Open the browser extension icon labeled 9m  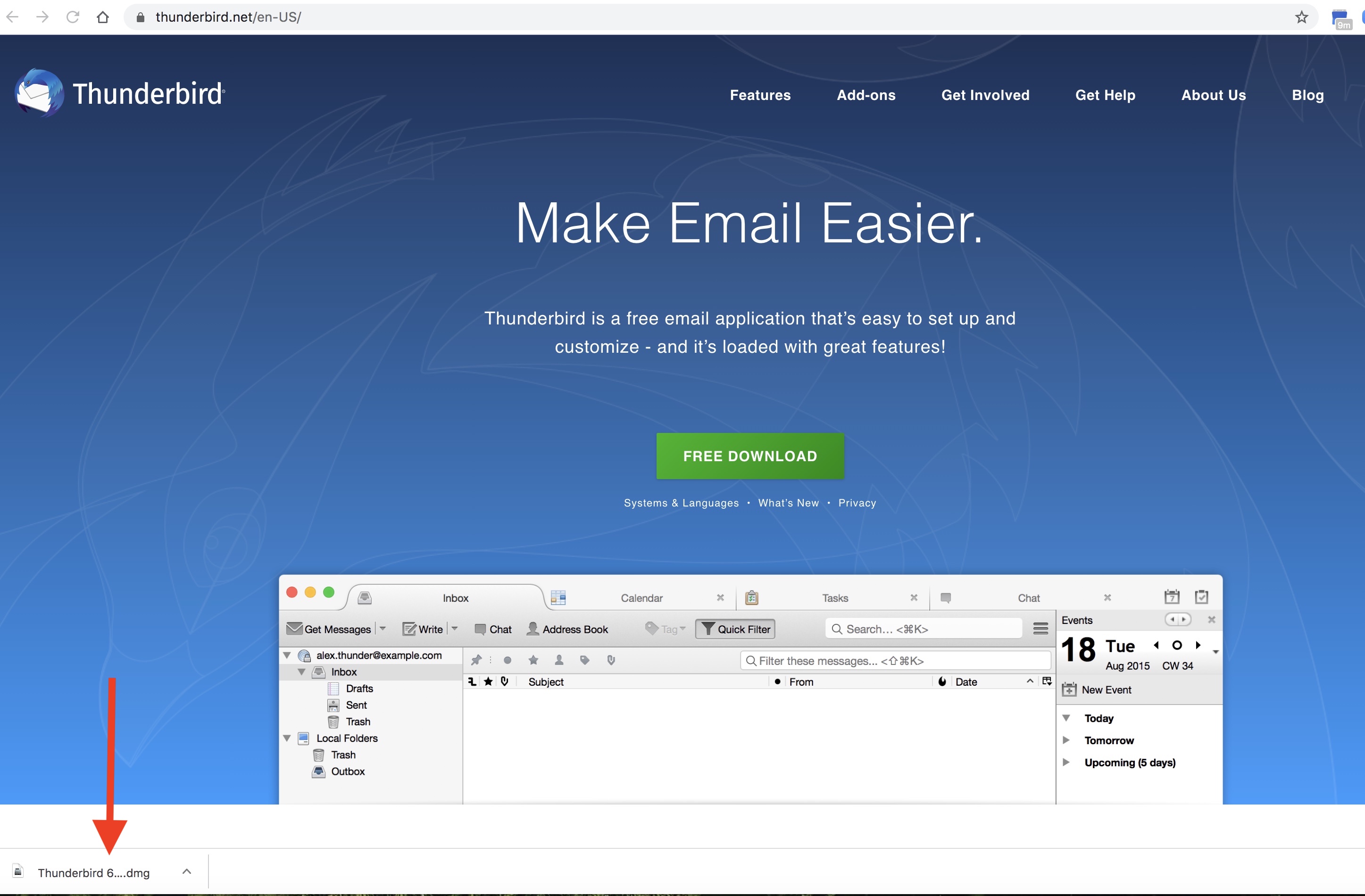pyautogui.click(x=1340, y=19)
